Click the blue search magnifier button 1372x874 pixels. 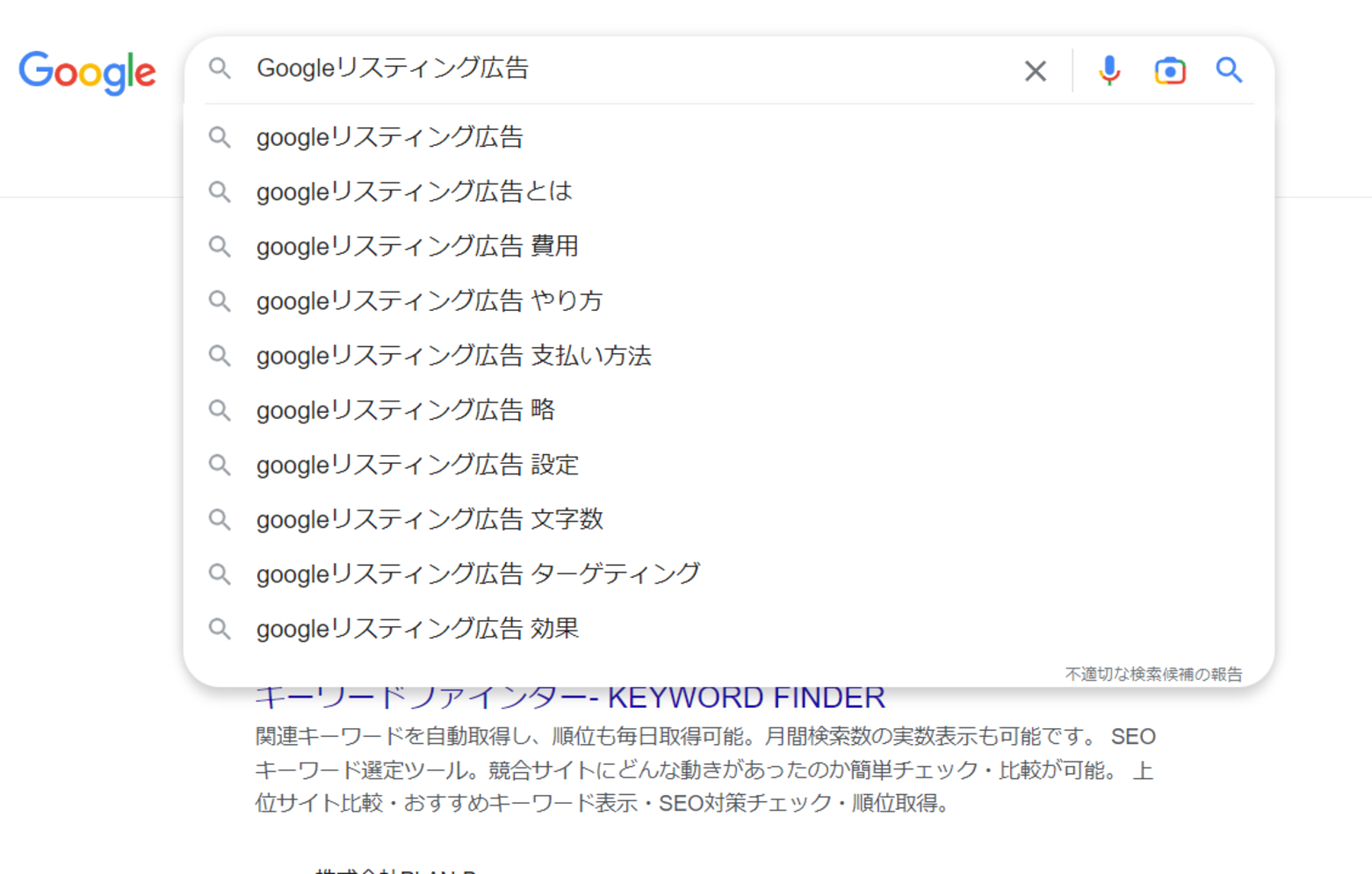1228,70
